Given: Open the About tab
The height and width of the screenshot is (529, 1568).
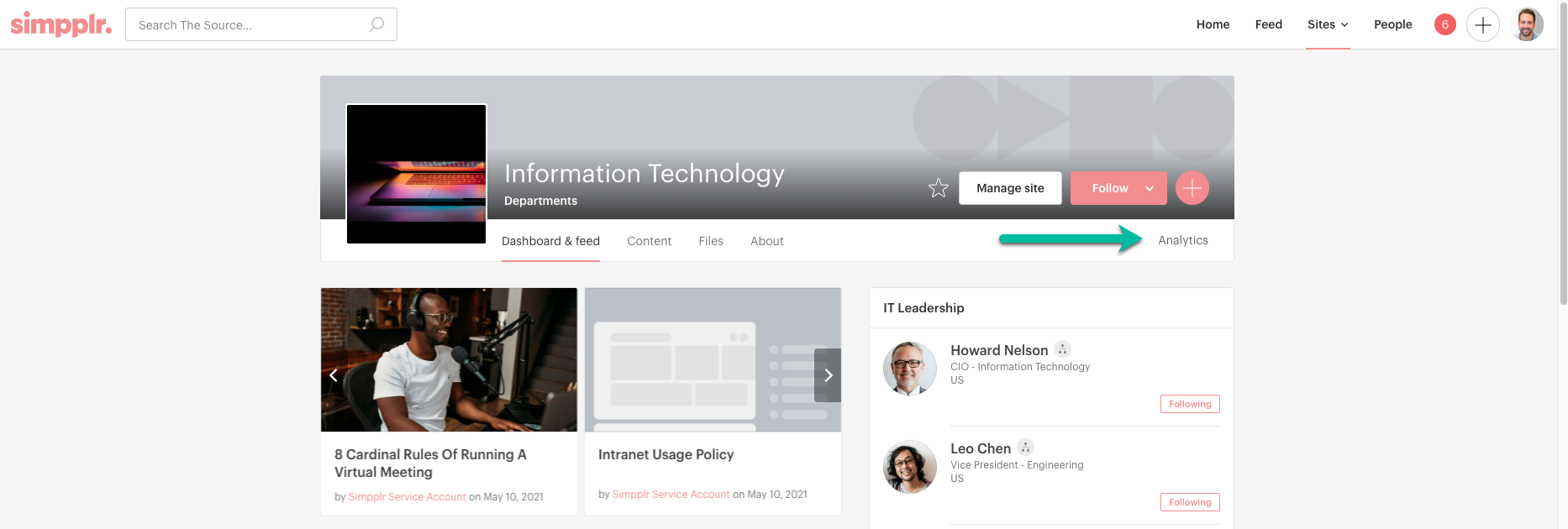Looking at the screenshot, I should (767, 241).
